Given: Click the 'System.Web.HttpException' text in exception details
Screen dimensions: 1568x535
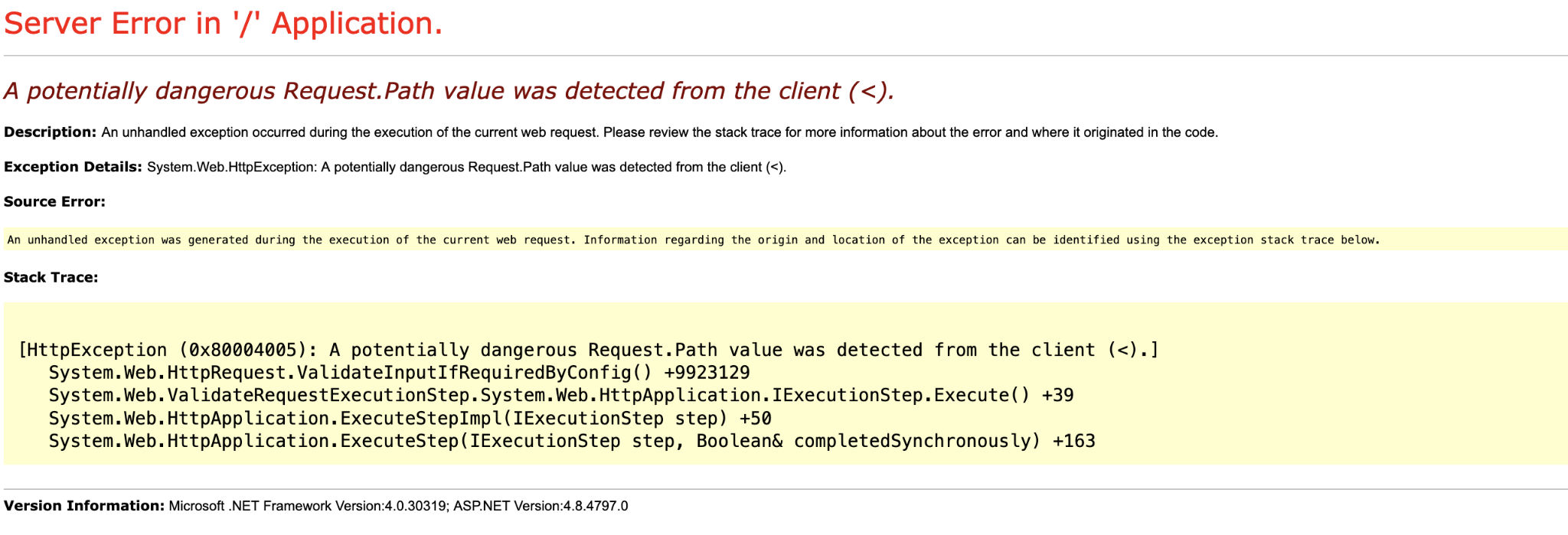Looking at the screenshot, I should coord(230,167).
